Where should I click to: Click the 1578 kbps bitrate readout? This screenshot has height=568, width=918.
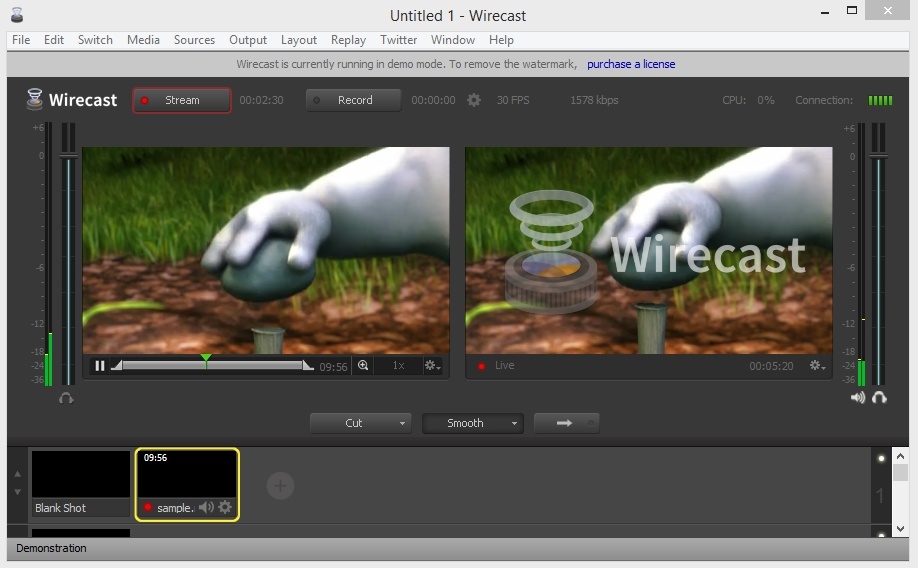[594, 100]
